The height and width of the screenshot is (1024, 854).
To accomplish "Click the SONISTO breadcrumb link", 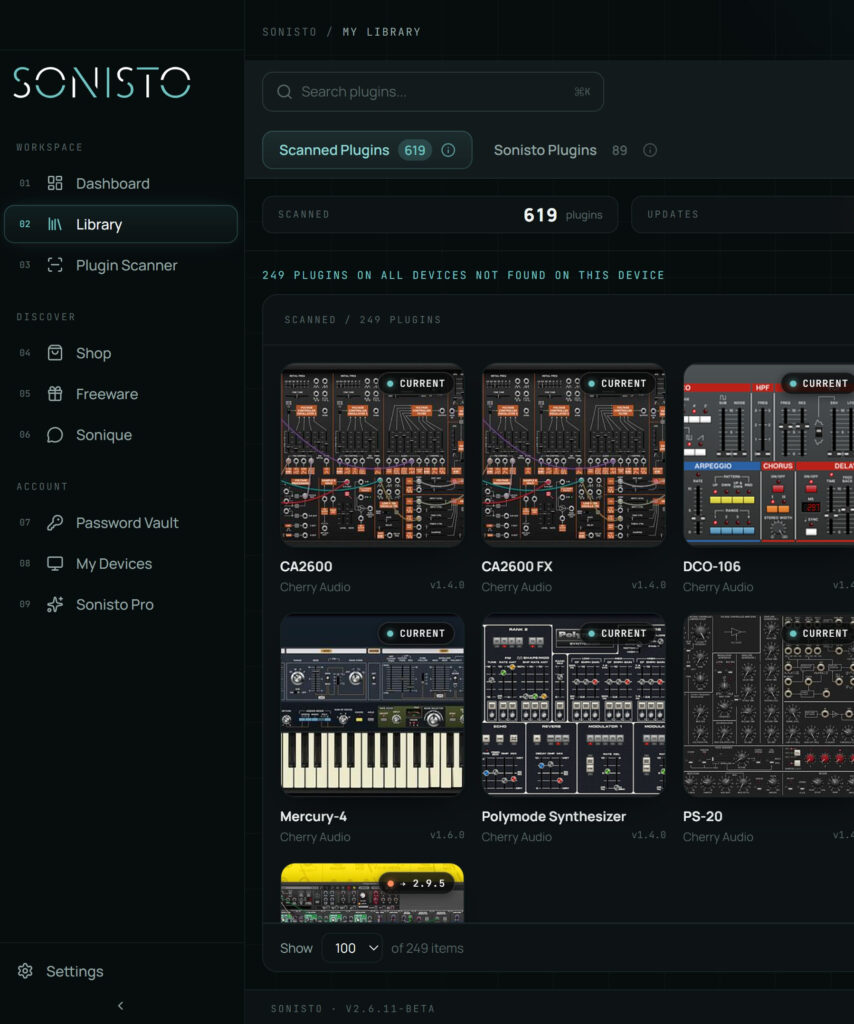I will [x=289, y=32].
